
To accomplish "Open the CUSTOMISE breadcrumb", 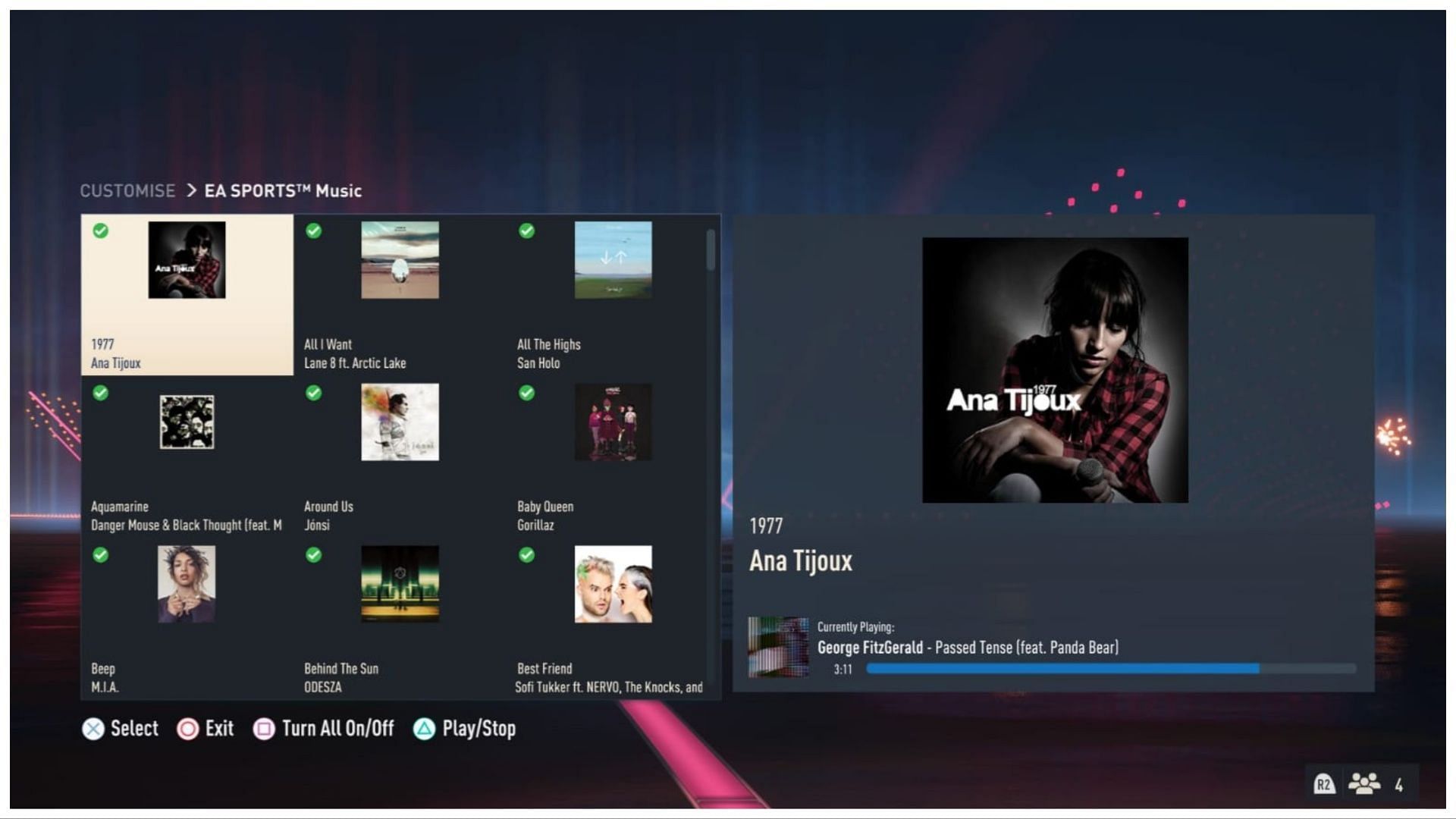I will pyautogui.click(x=127, y=190).
